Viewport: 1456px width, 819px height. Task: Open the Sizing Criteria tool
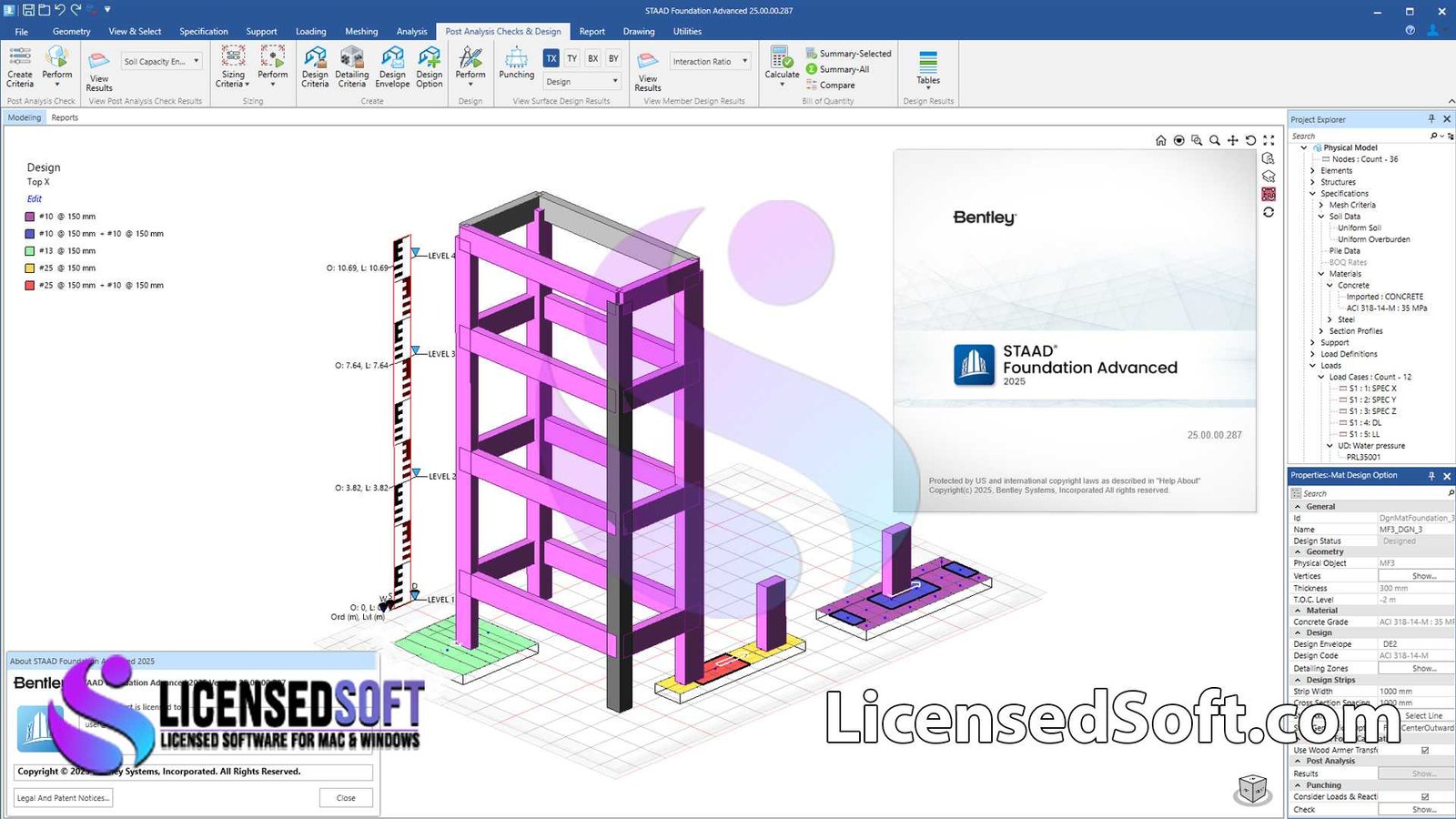click(233, 66)
